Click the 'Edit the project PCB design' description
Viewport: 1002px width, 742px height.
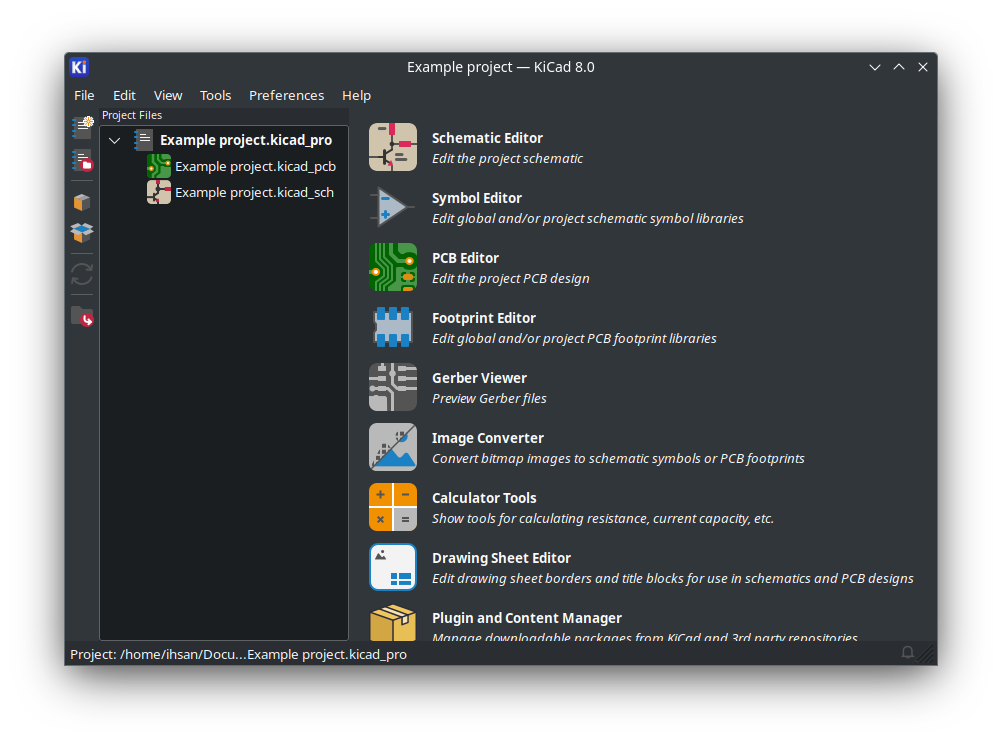[x=511, y=279]
